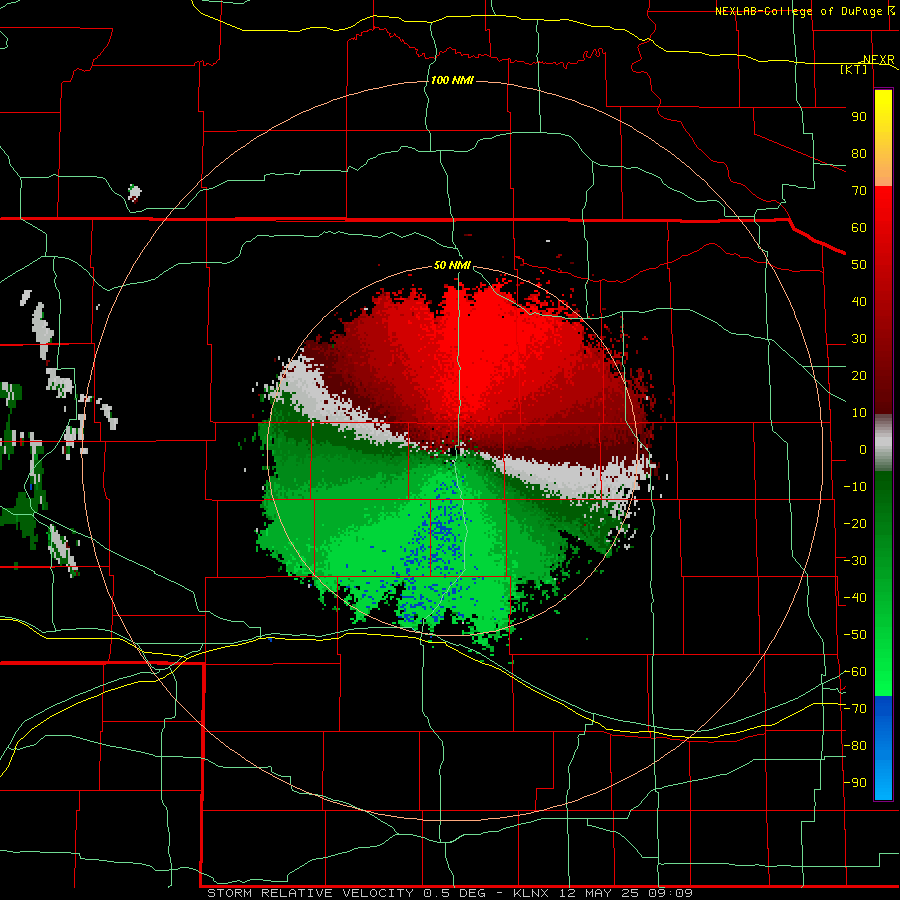Image resolution: width=900 pixels, height=900 pixels.
Task: Click the positive 40 scale value
Action: [859, 301]
